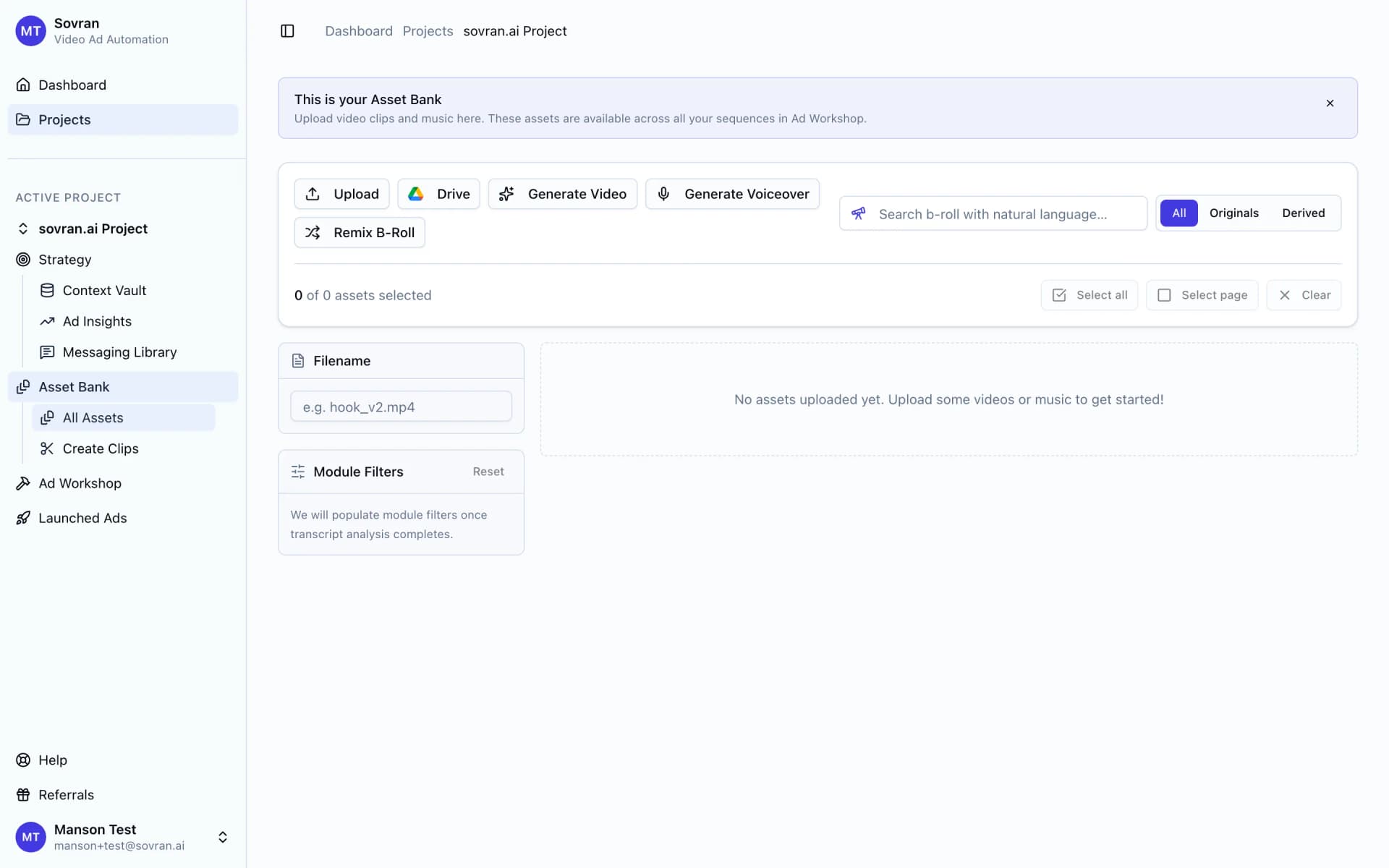Focus the b-roll natural language search field

[993, 213]
